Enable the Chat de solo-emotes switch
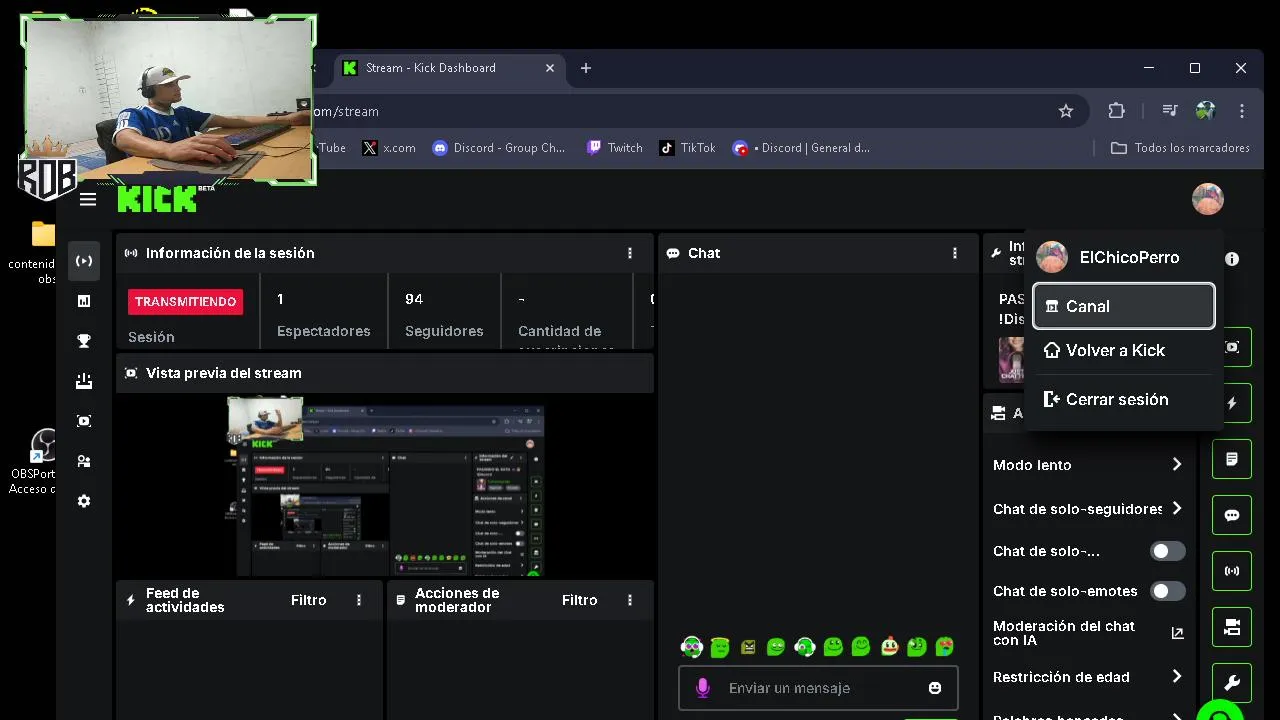Image resolution: width=1280 pixels, height=720 pixels. pos(1167,591)
